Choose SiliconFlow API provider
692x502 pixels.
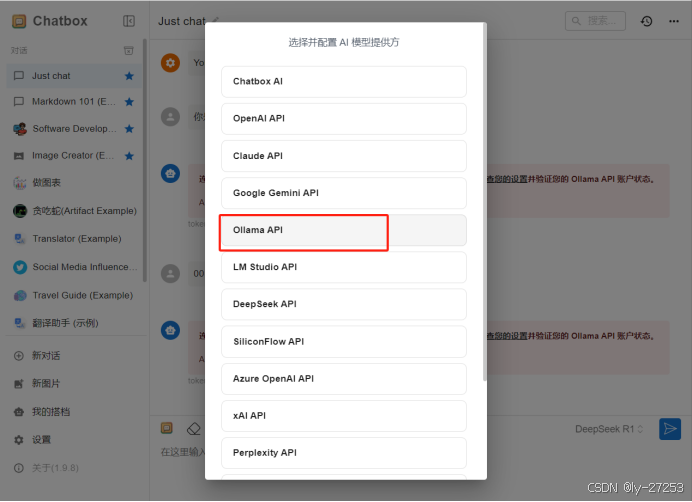coord(344,342)
